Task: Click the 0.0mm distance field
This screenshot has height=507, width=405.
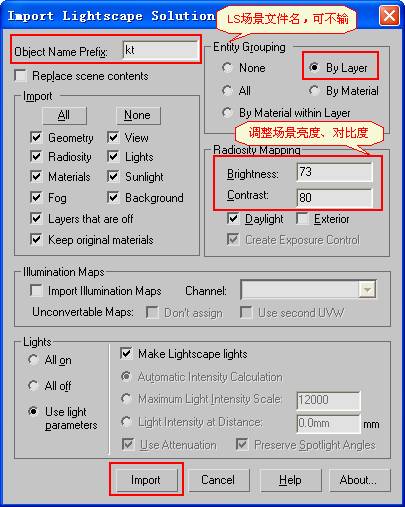Action: tap(328, 423)
